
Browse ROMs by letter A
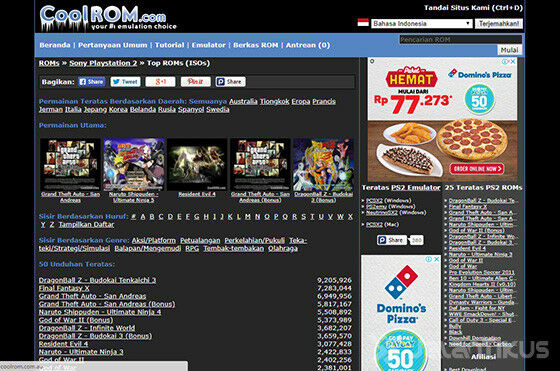[143, 216]
